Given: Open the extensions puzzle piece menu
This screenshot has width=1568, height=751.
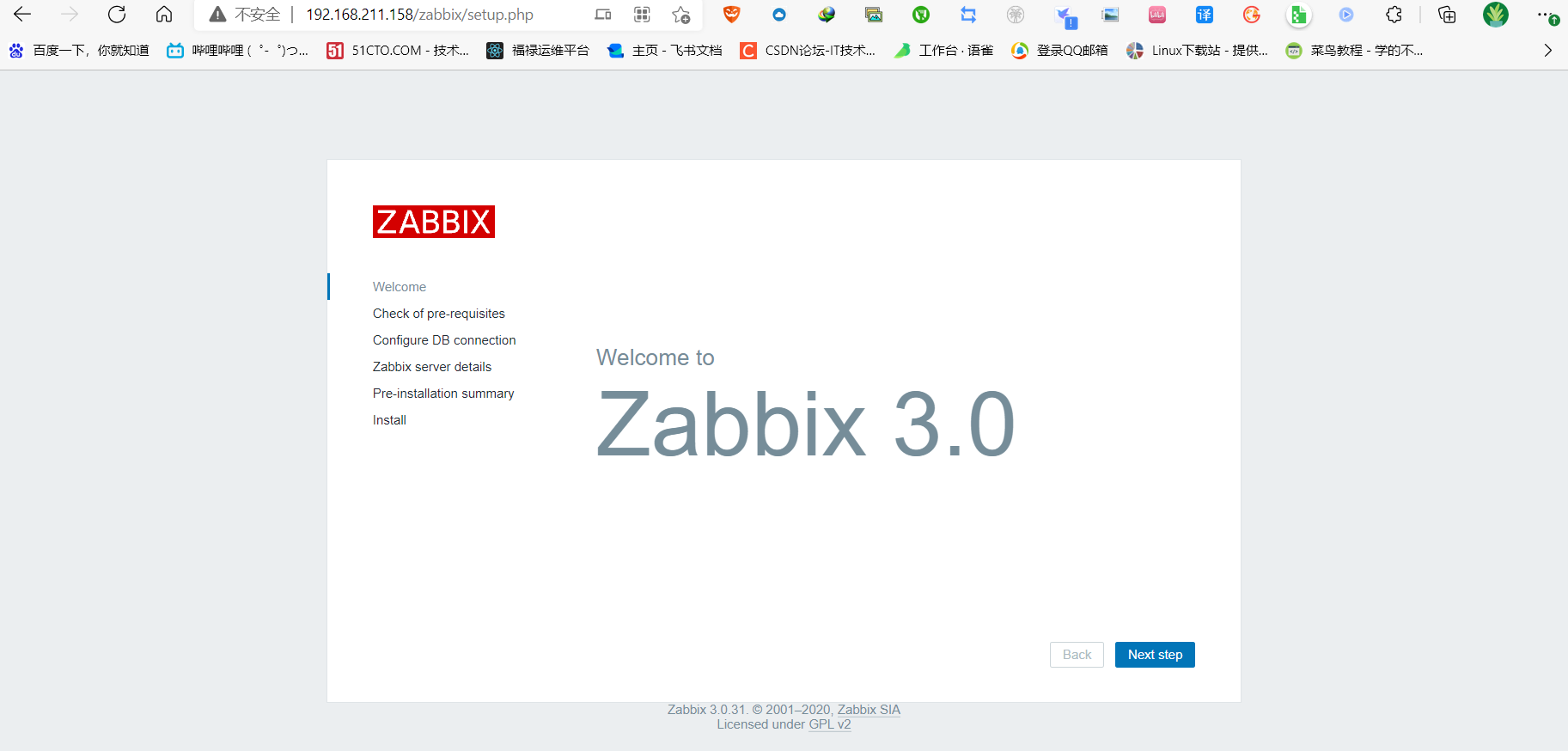Looking at the screenshot, I should coord(1394,15).
